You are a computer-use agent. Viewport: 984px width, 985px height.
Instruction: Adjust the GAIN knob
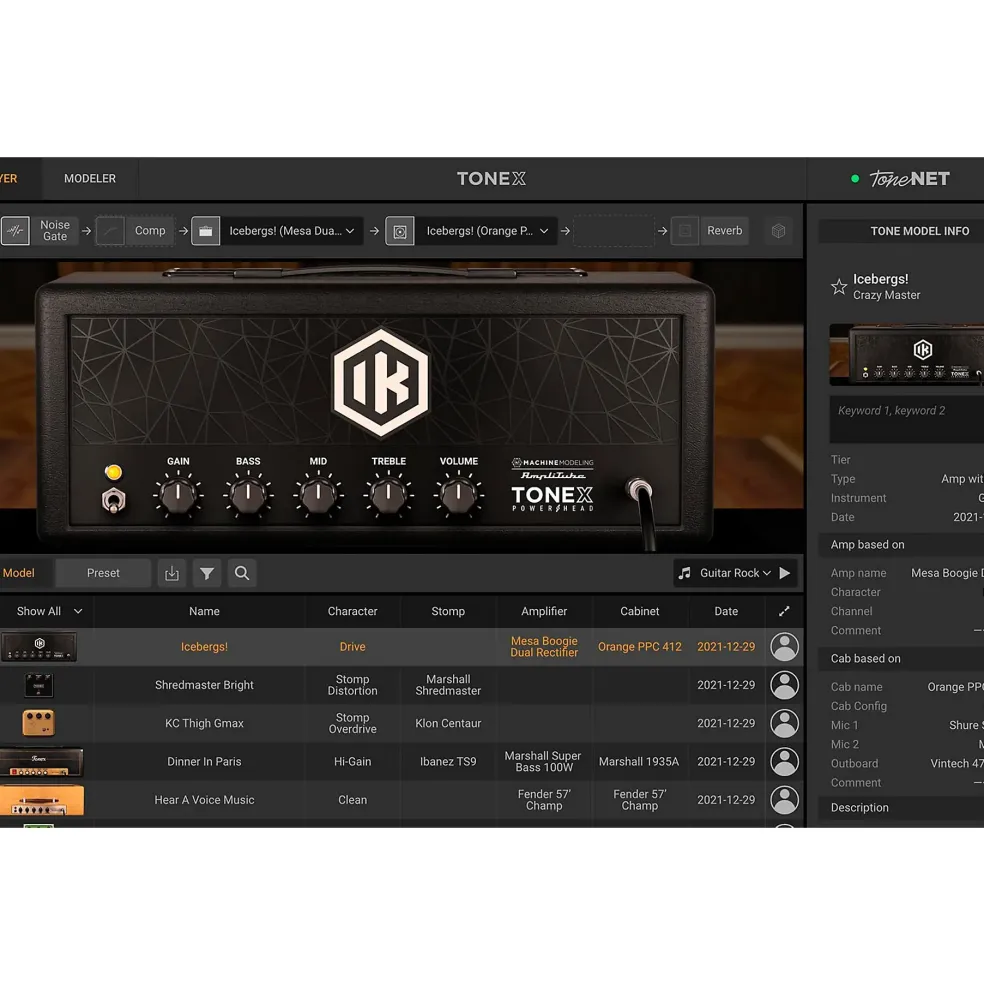[x=178, y=494]
